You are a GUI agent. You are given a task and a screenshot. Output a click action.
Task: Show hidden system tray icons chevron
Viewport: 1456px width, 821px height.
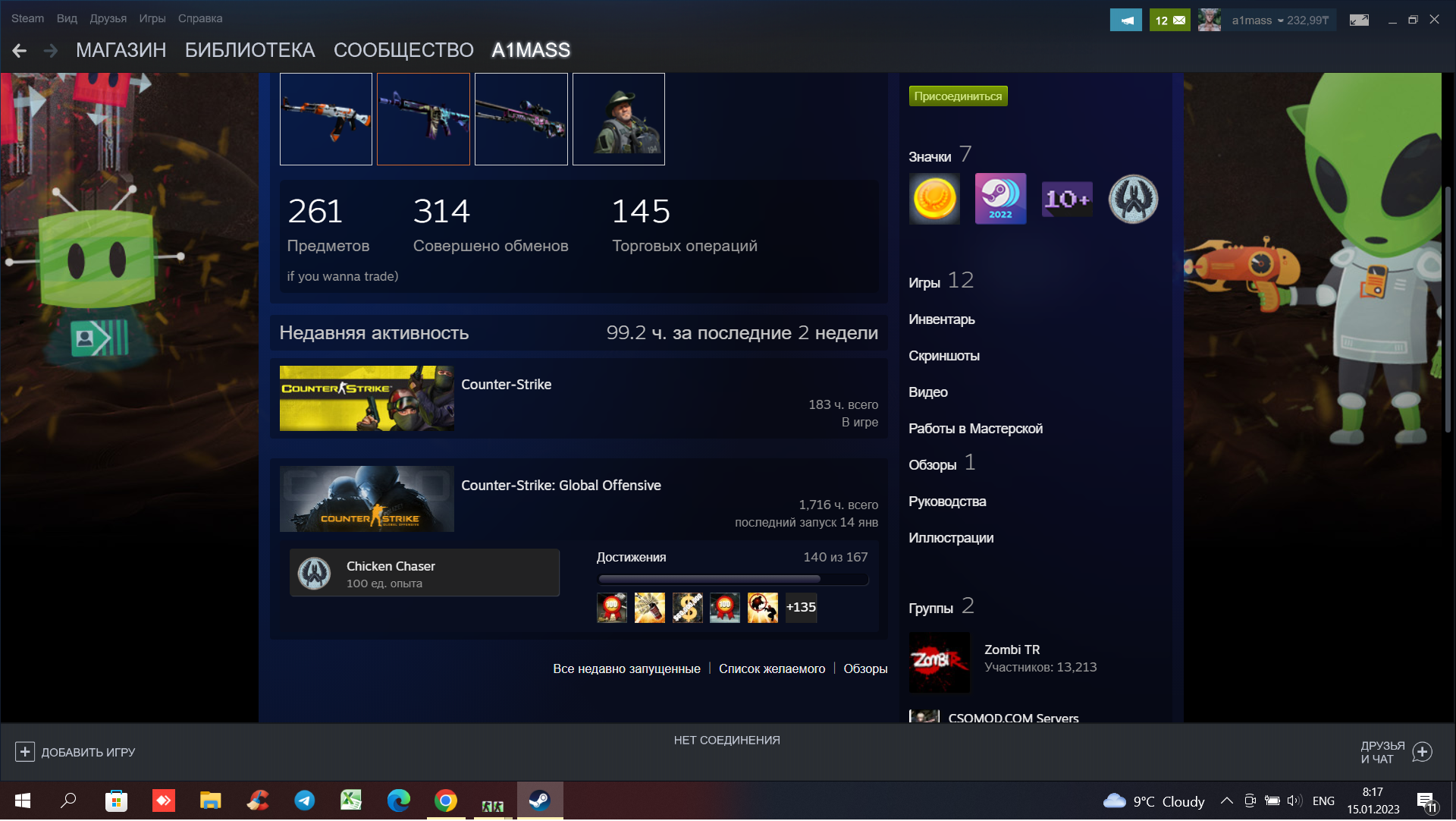pos(1226,801)
